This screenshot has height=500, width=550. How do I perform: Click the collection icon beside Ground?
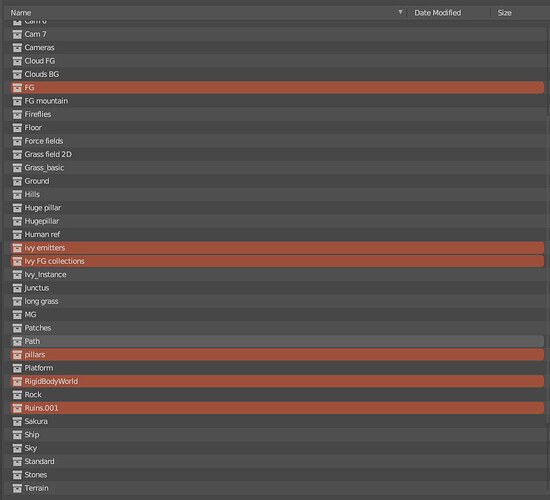[17, 181]
